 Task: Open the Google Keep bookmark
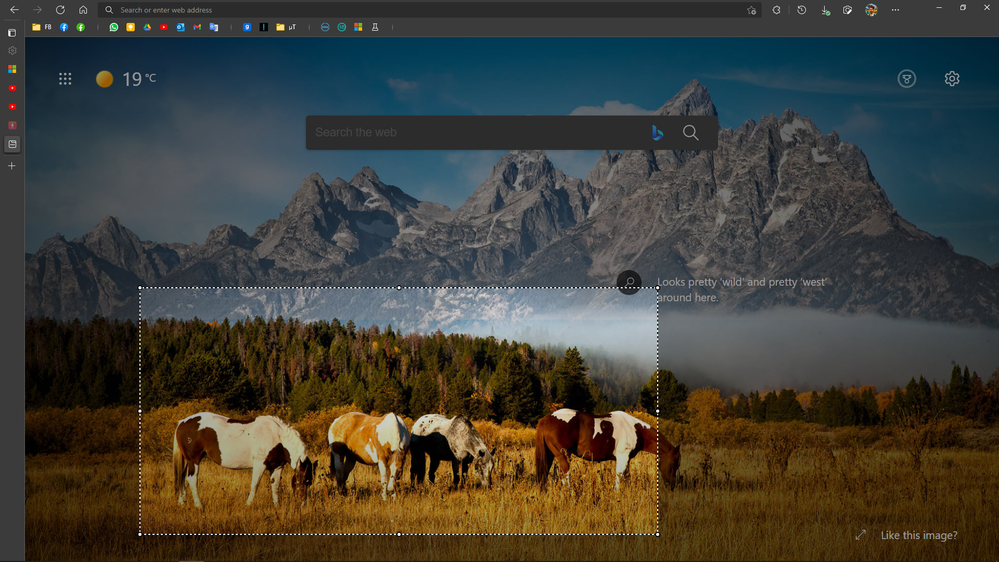(130, 27)
